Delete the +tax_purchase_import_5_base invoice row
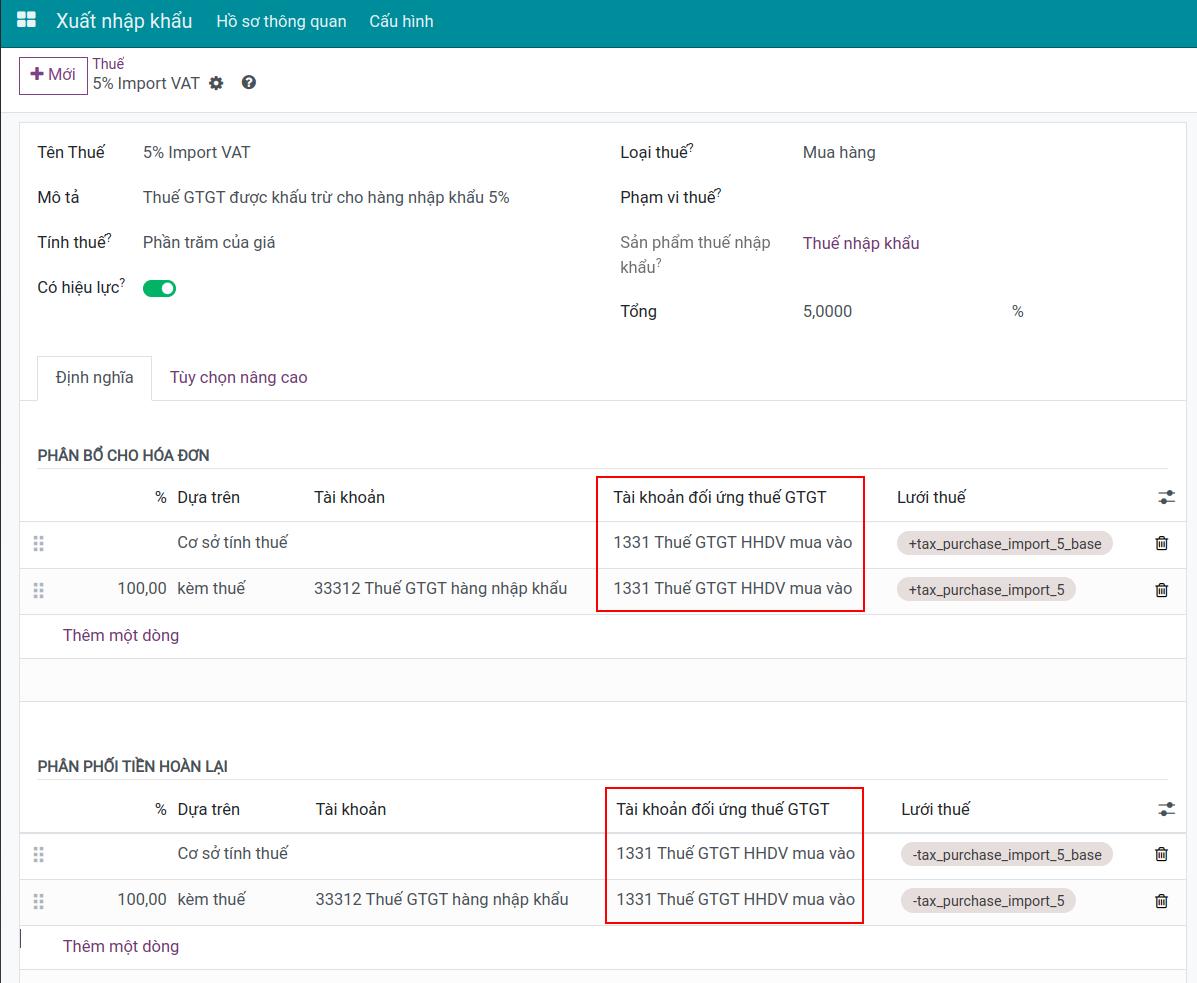This screenshot has width=1197, height=983. 1161,543
